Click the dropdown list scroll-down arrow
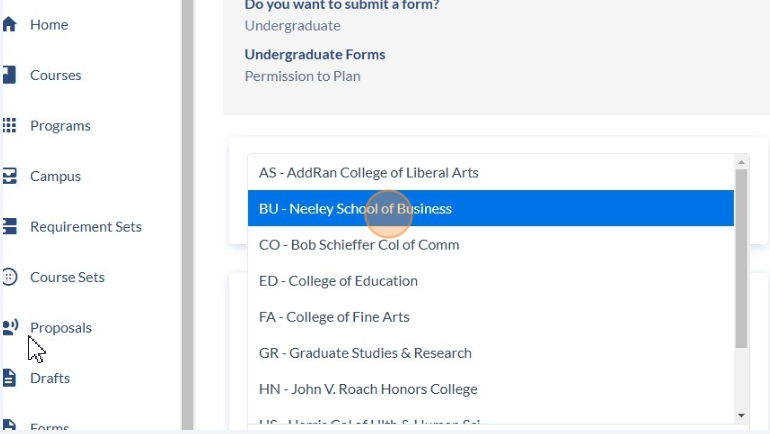This screenshot has width=770, height=434. click(741, 416)
